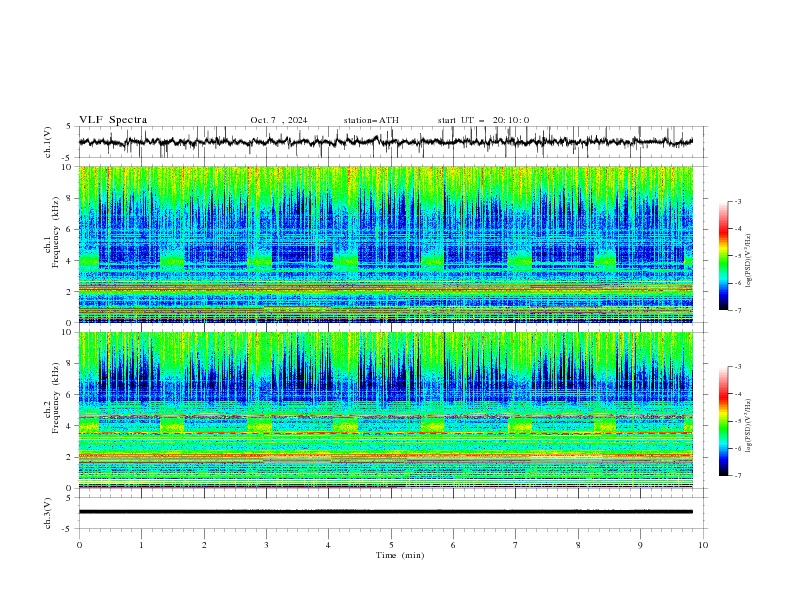
Task: Click the upper color bar 'log(PSD)(V²/Hz)' label
Action: (749, 261)
